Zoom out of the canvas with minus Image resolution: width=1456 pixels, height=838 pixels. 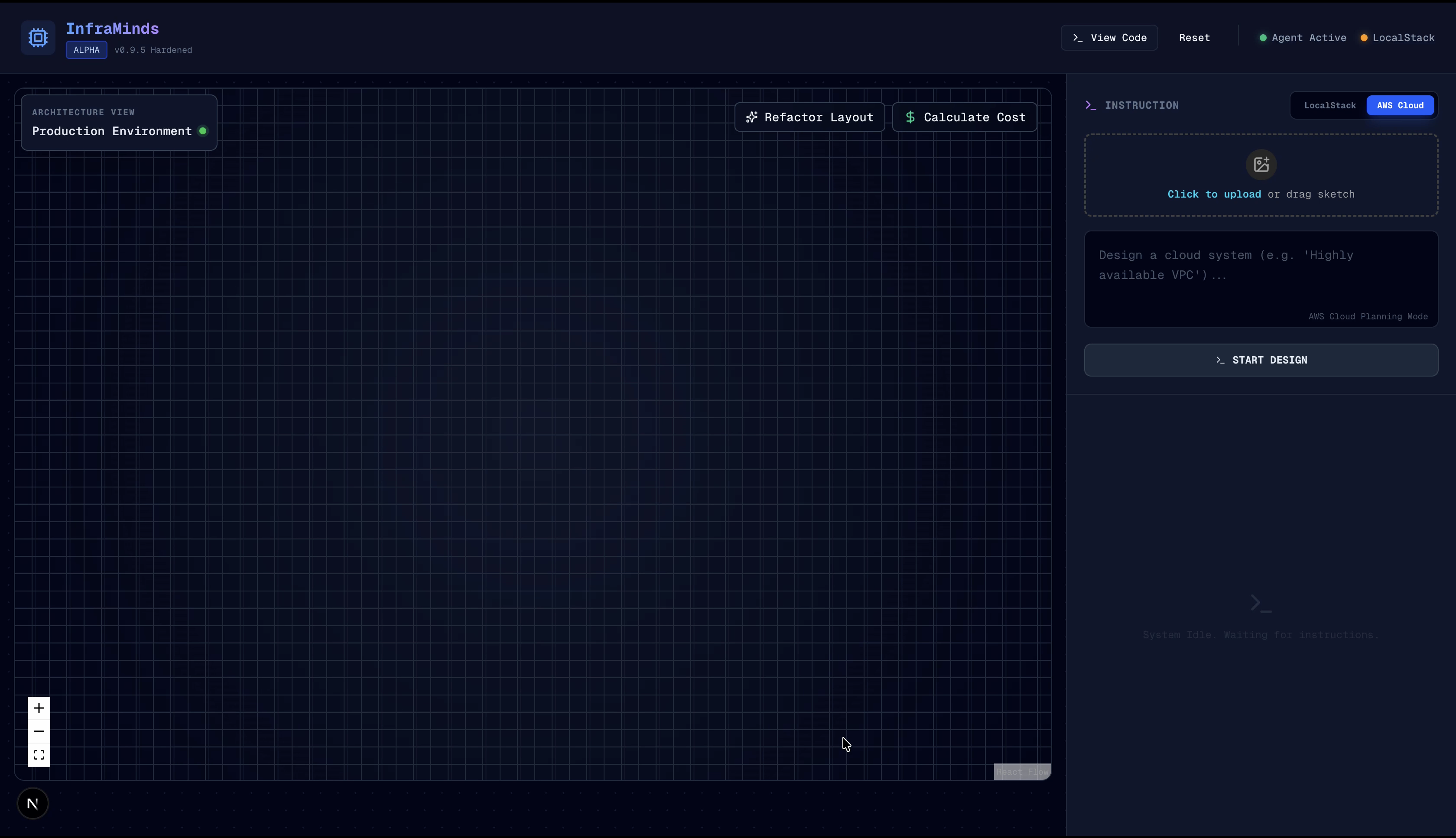tap(39, 731)
